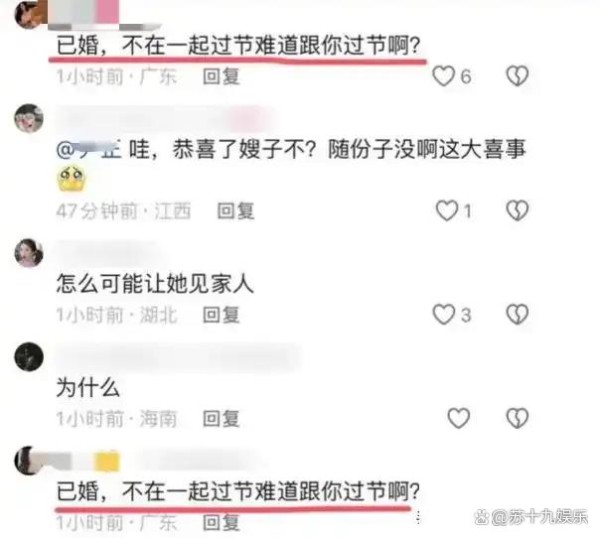
Task: Like the Hubei comment with 3 likes
Action: (x=443, y=314)
